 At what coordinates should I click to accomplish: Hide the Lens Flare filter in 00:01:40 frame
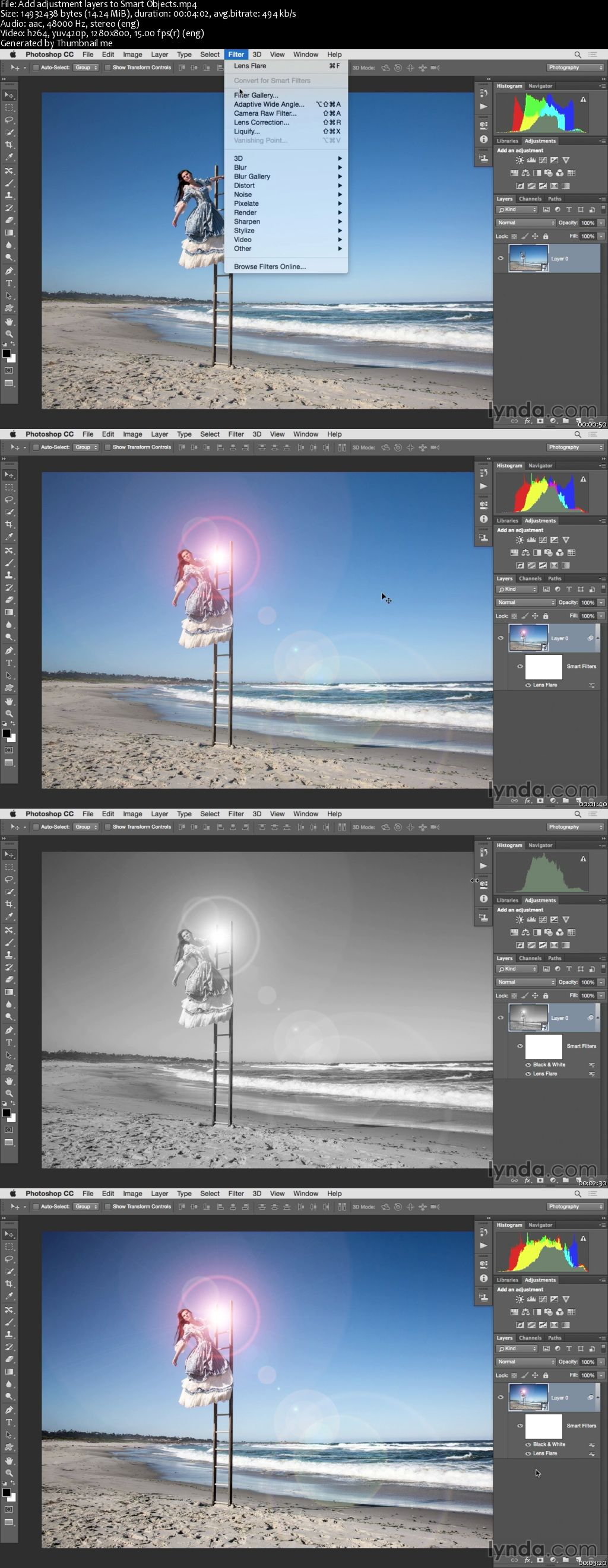[x=528, y=685]
